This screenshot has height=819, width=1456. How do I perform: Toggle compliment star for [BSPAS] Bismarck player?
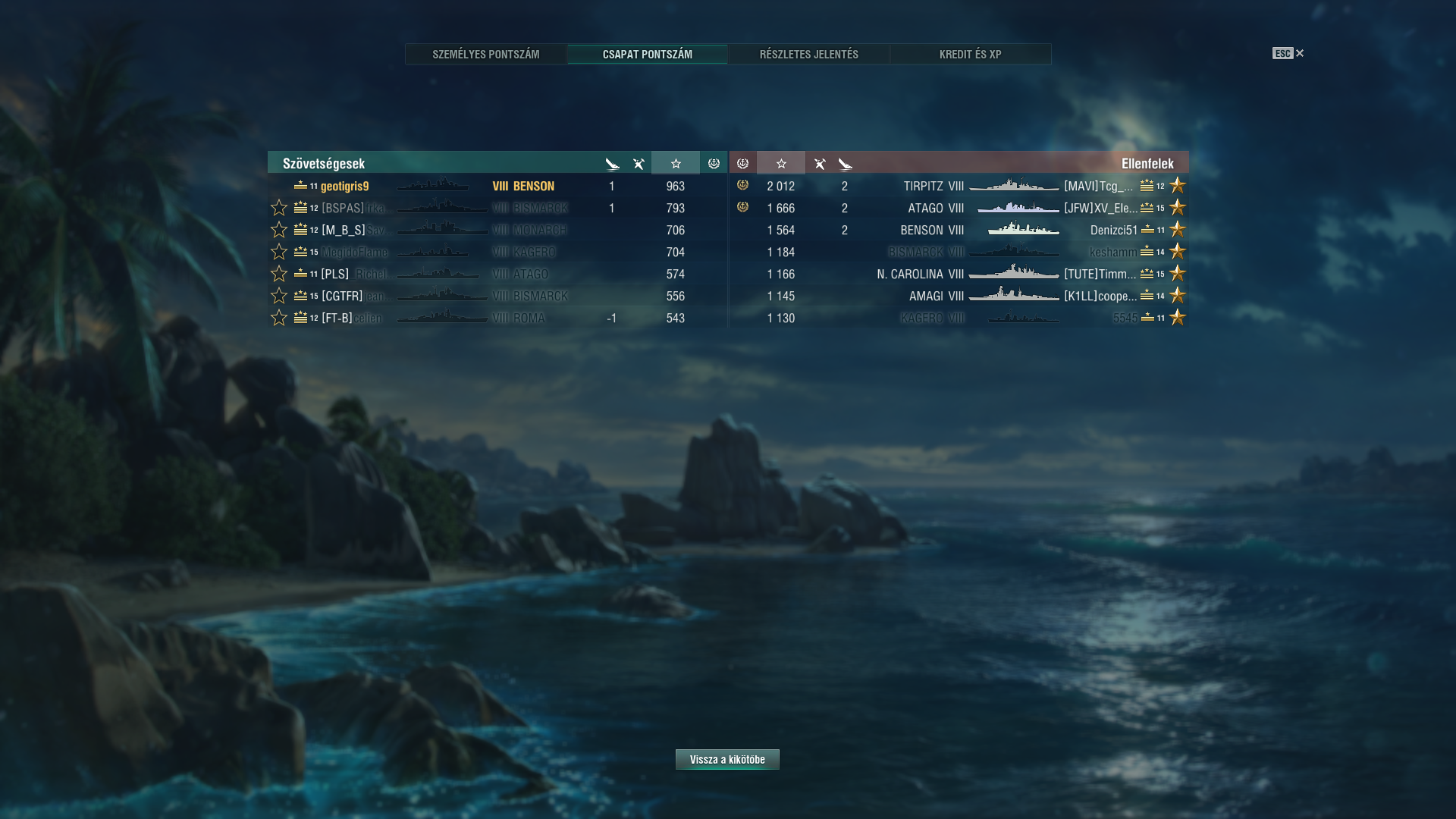(x=279, y=208)
